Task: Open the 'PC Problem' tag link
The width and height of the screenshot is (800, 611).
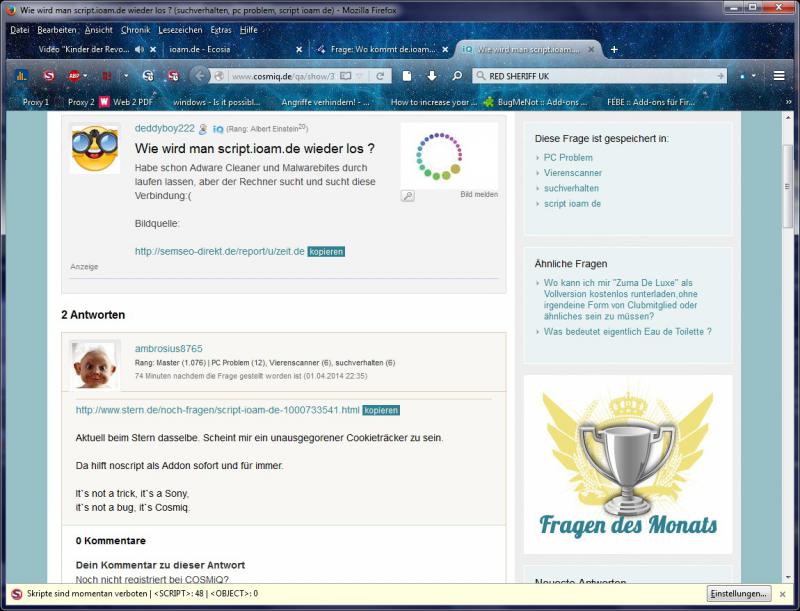Action: point(568,158)
